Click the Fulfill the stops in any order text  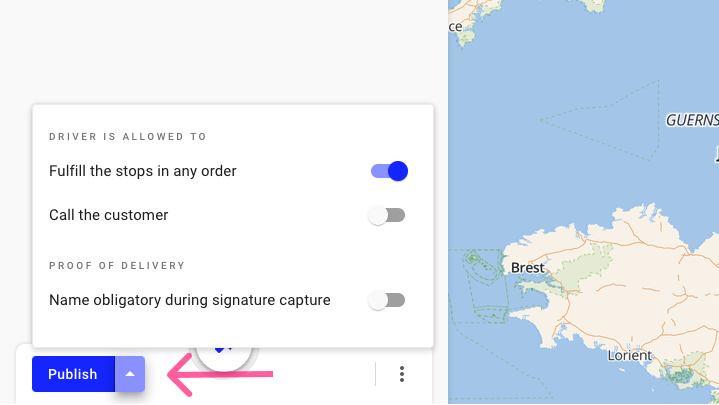click(143, 171)
